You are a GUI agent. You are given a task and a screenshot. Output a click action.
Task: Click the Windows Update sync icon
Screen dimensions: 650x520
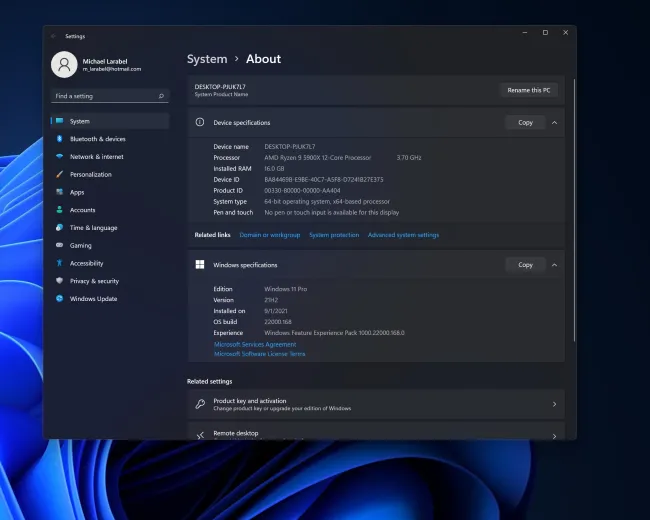tap(60, 299)
